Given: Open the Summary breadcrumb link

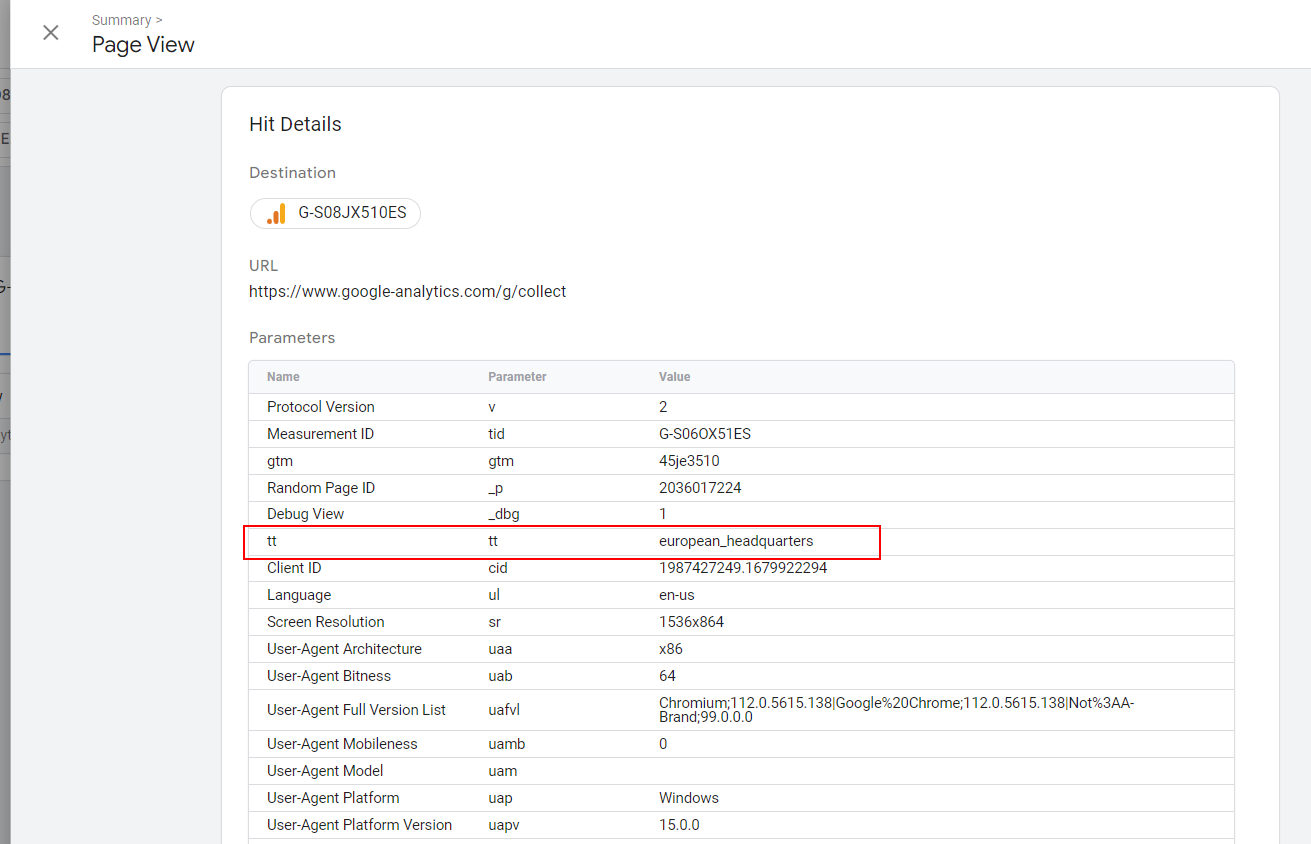Looking at the screenshot, I should [x=120, y=19].
